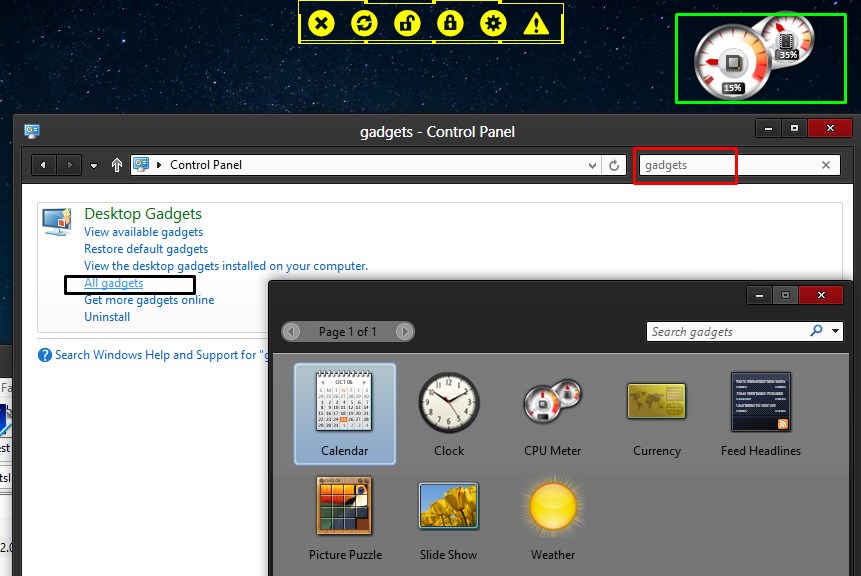This screenshot has height=576, width=861.
Task: Click View the desktop gadgets installed link
Action: pos(226,266)
